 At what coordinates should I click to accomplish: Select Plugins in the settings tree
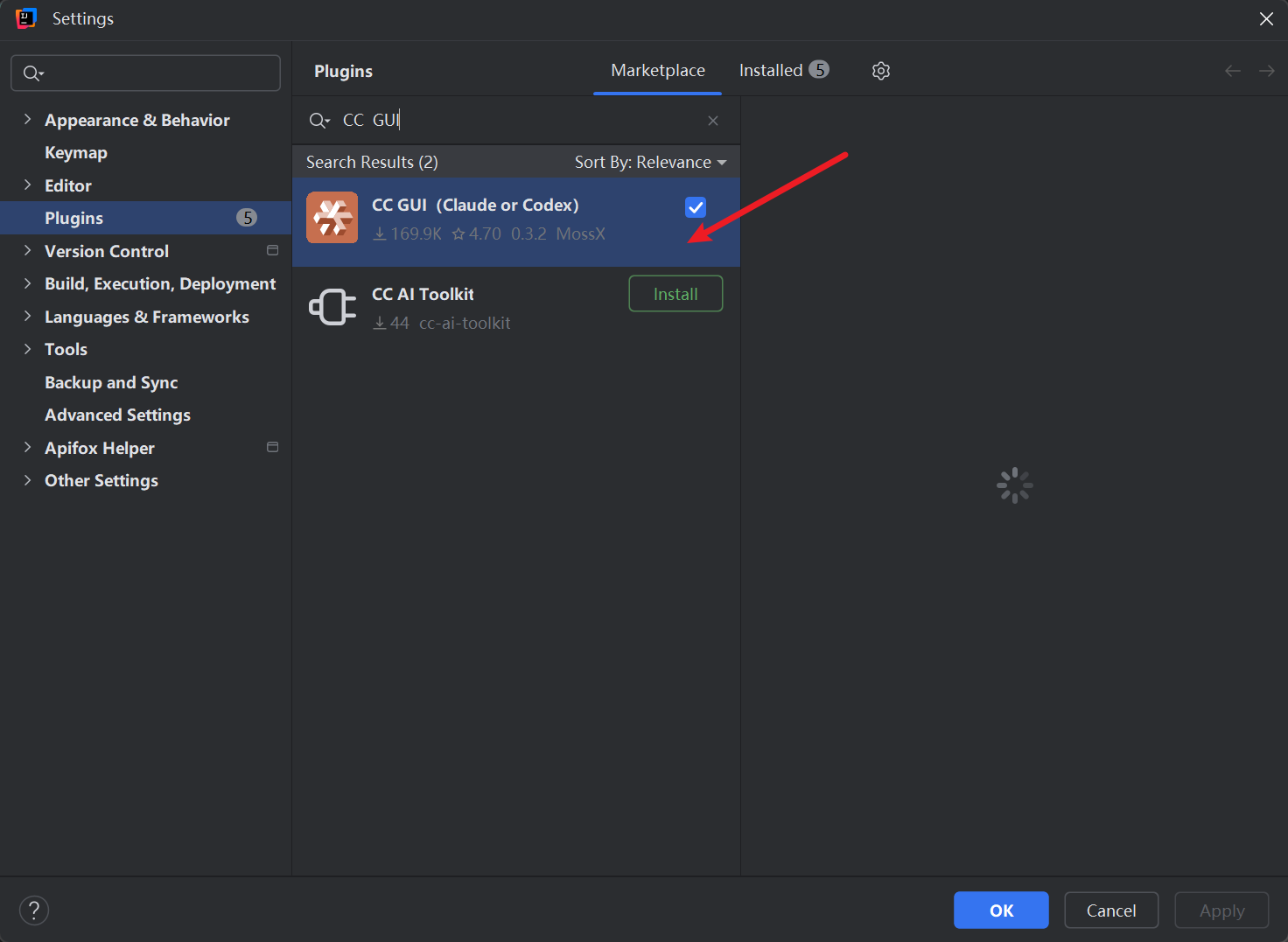tap(145, 218)
